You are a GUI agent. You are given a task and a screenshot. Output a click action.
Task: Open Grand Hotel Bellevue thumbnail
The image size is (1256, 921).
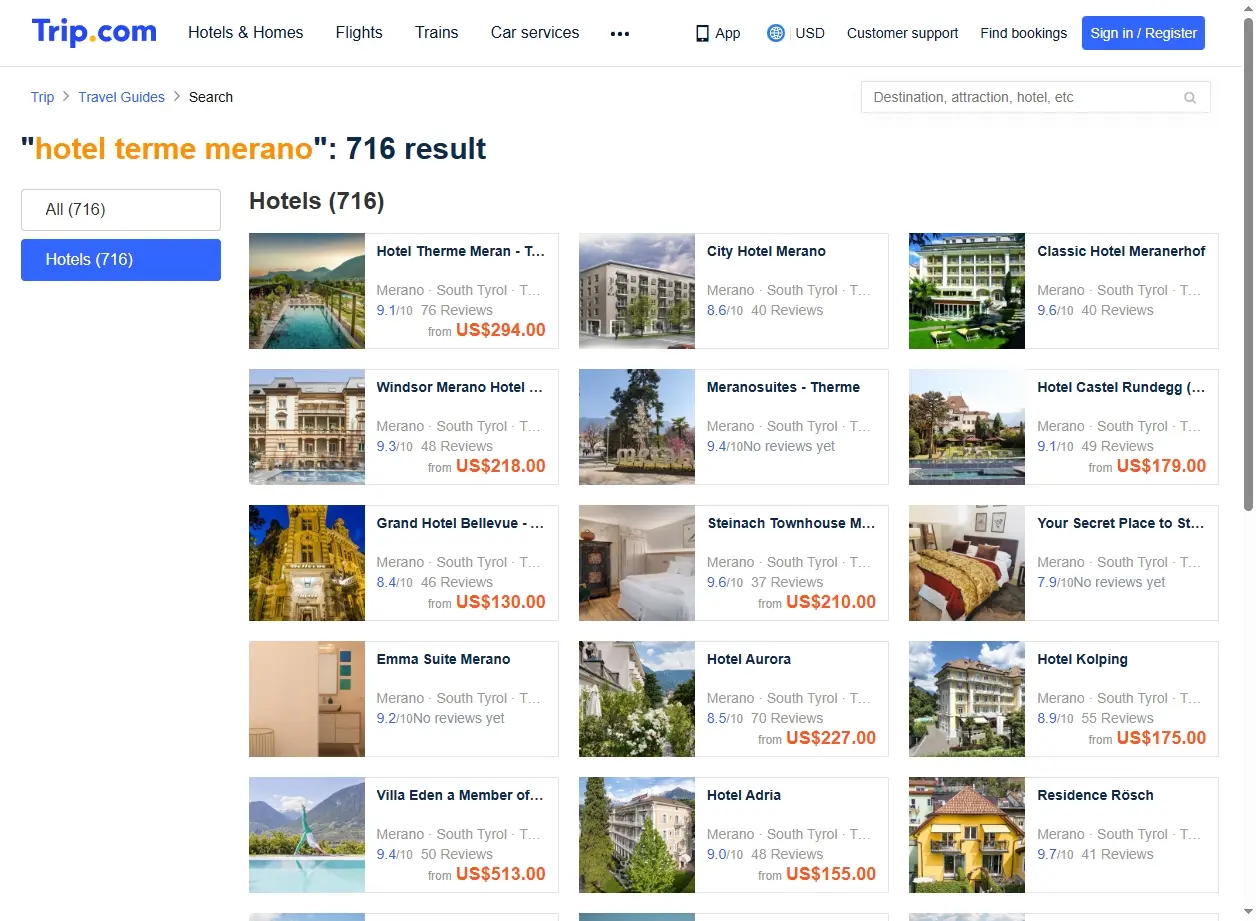(307, 563)
